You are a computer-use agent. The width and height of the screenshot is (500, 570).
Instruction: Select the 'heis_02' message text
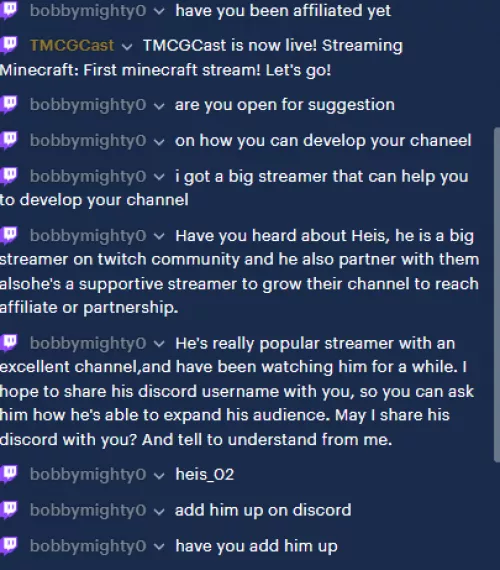point(205,474)
